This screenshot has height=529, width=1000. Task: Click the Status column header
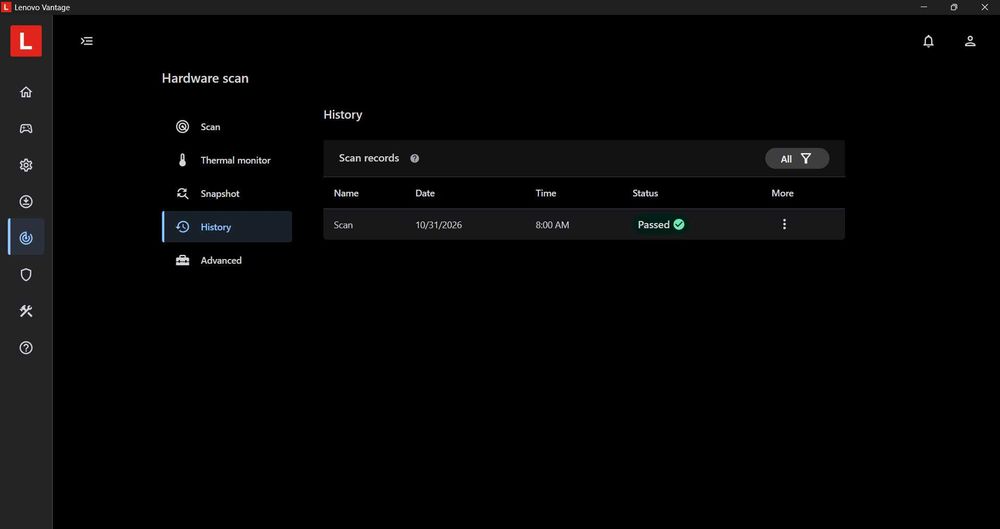(645, 193)
